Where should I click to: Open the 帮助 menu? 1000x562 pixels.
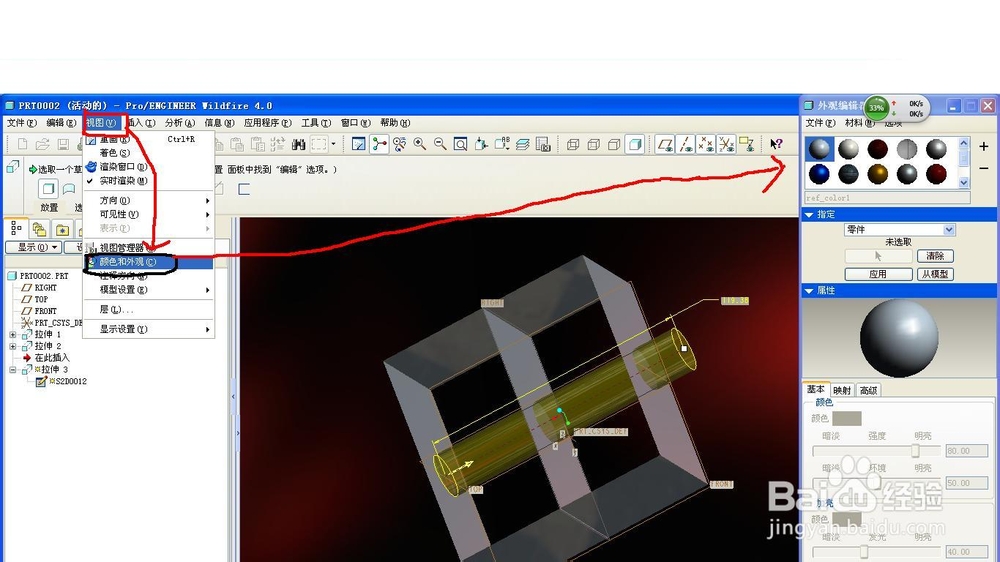coord(395,122)
